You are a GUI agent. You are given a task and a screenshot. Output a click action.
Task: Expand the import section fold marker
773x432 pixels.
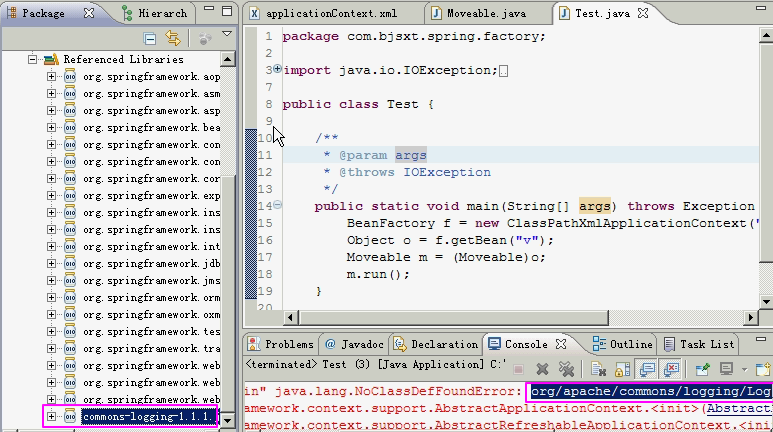277,70
